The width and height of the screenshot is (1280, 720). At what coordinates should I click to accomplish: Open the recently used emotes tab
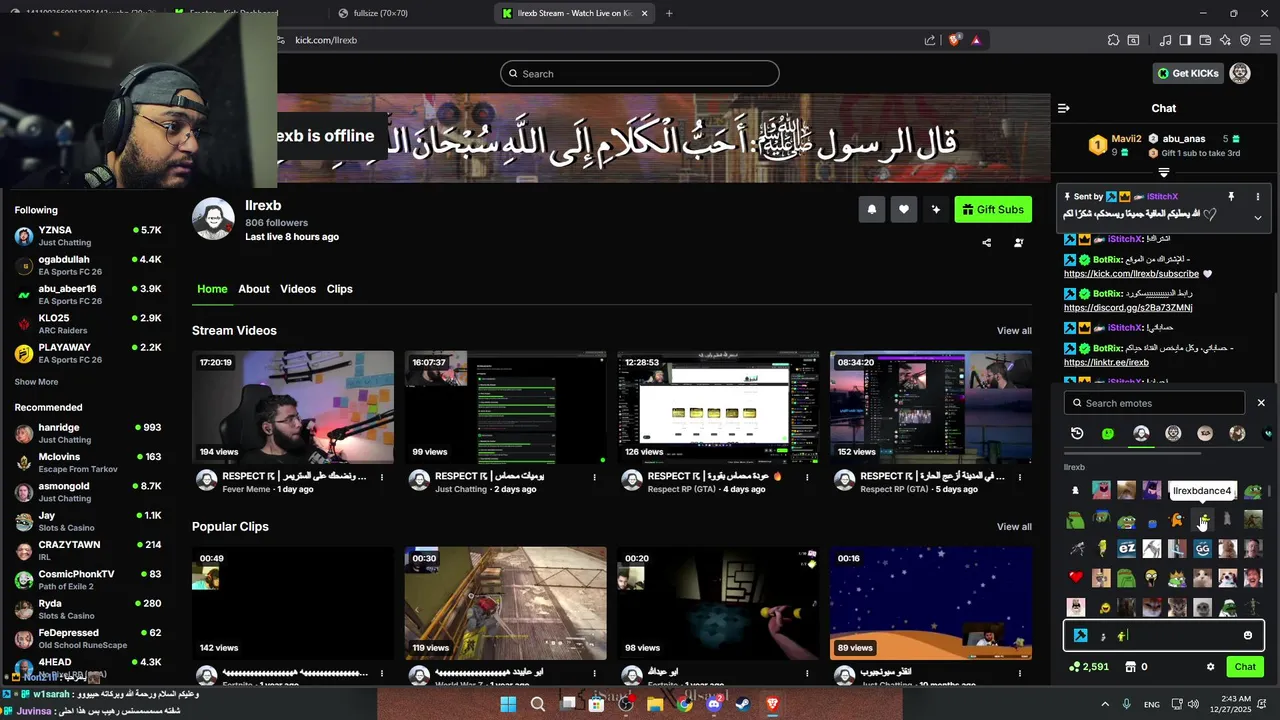tap(1077, 433)
